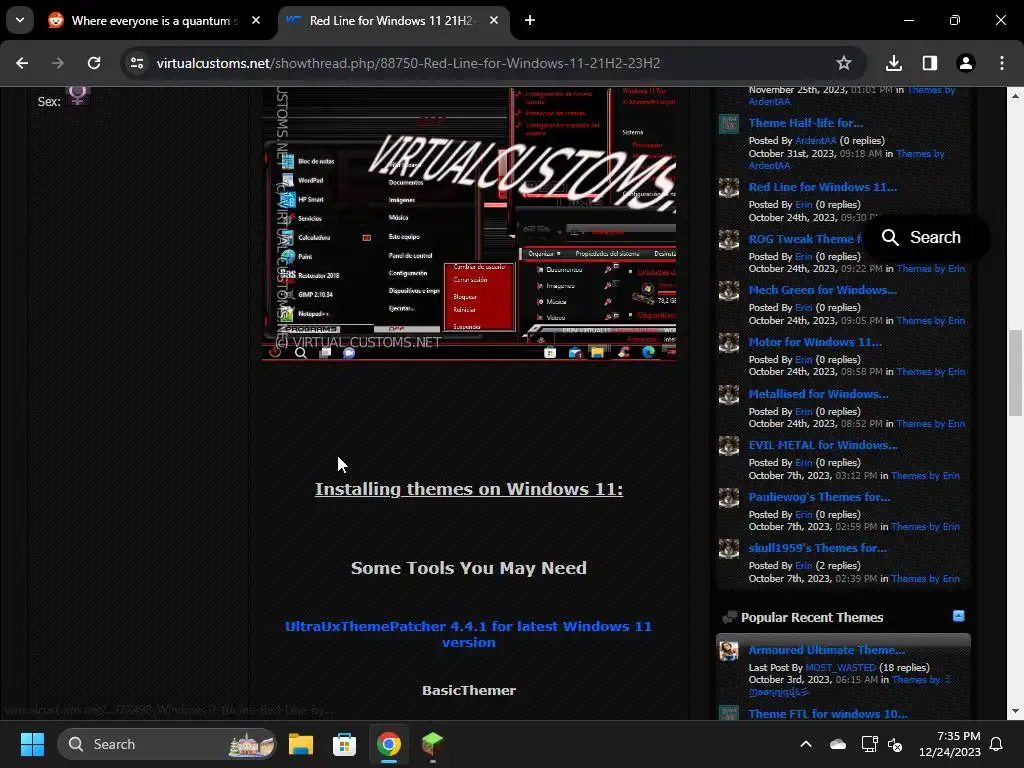The height and width of the screenshot is (768, 1024).
Task: Open the Chrome side panel
Action: click(930, 63)
